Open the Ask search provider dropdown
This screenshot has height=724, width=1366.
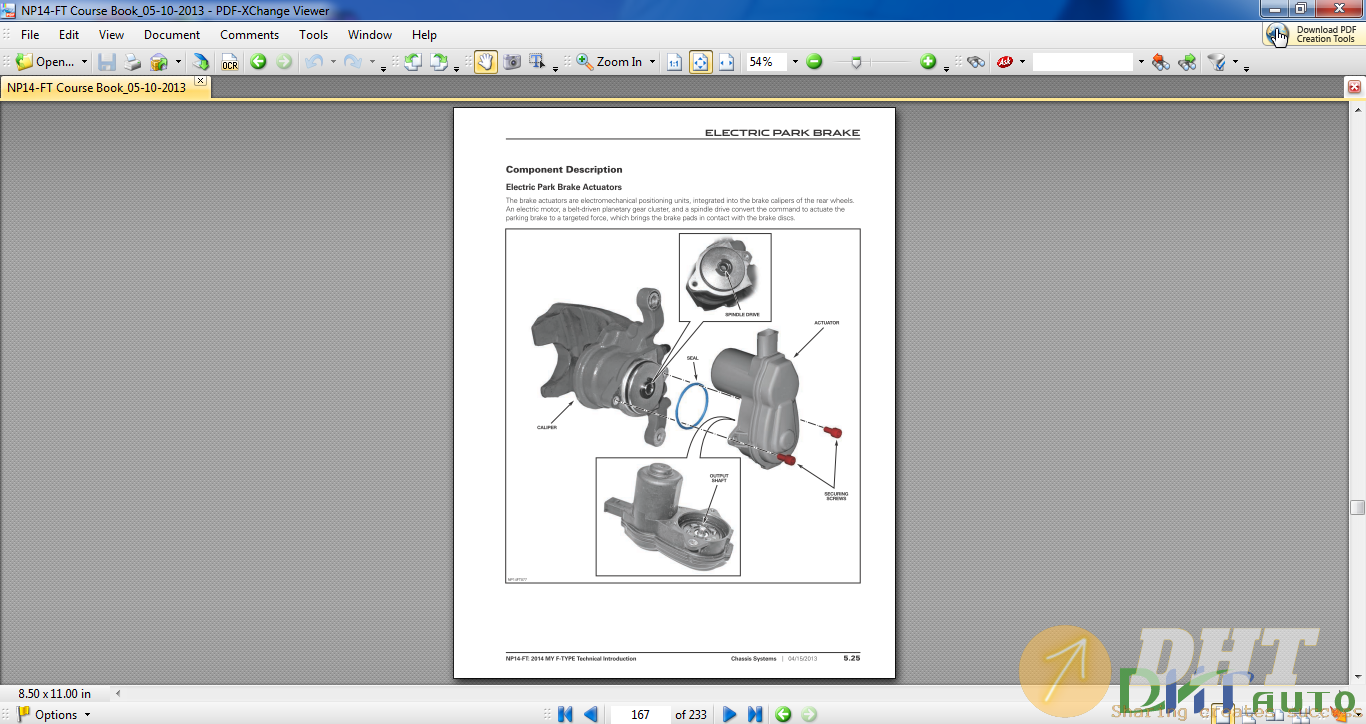pos(1022,62)
